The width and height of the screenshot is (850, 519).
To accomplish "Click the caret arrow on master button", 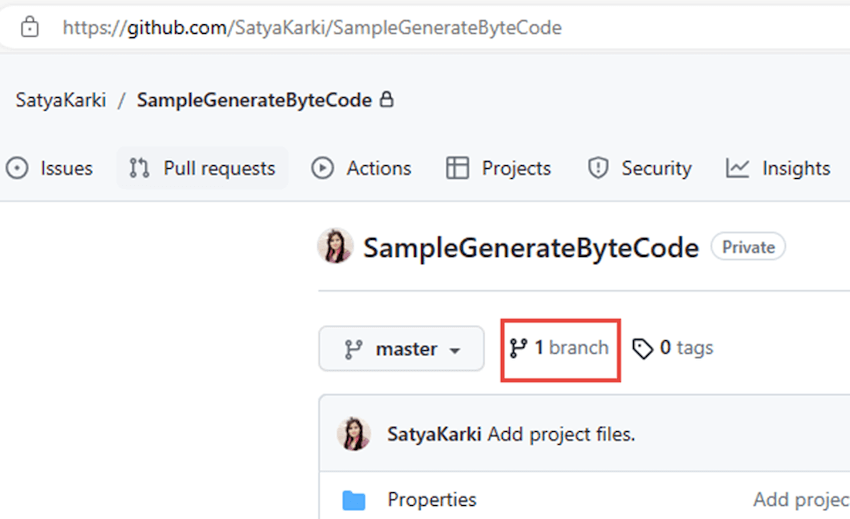I will (455, 350).
